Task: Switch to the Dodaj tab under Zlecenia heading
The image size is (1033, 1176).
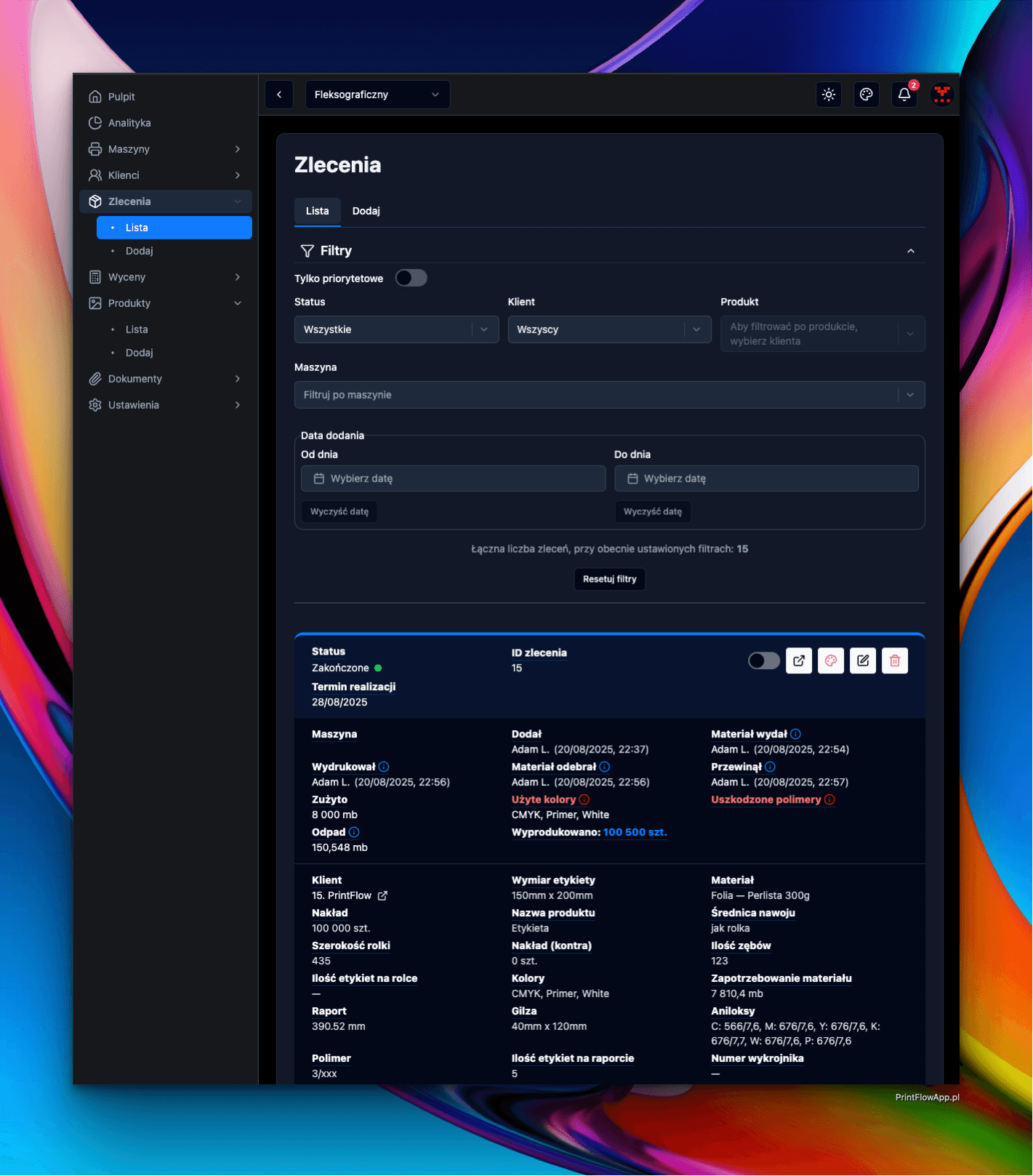Action: tap(366, 211)
